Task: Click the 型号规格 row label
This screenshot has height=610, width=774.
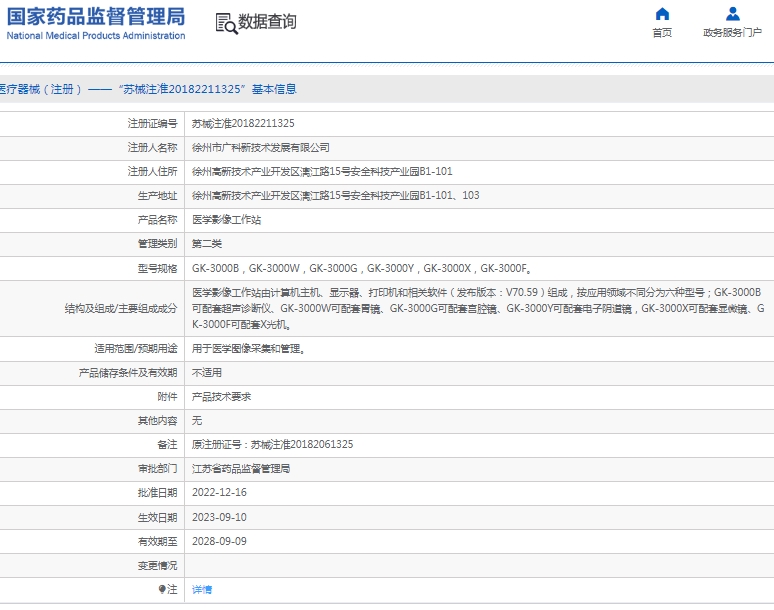Action: coord(157,268)
